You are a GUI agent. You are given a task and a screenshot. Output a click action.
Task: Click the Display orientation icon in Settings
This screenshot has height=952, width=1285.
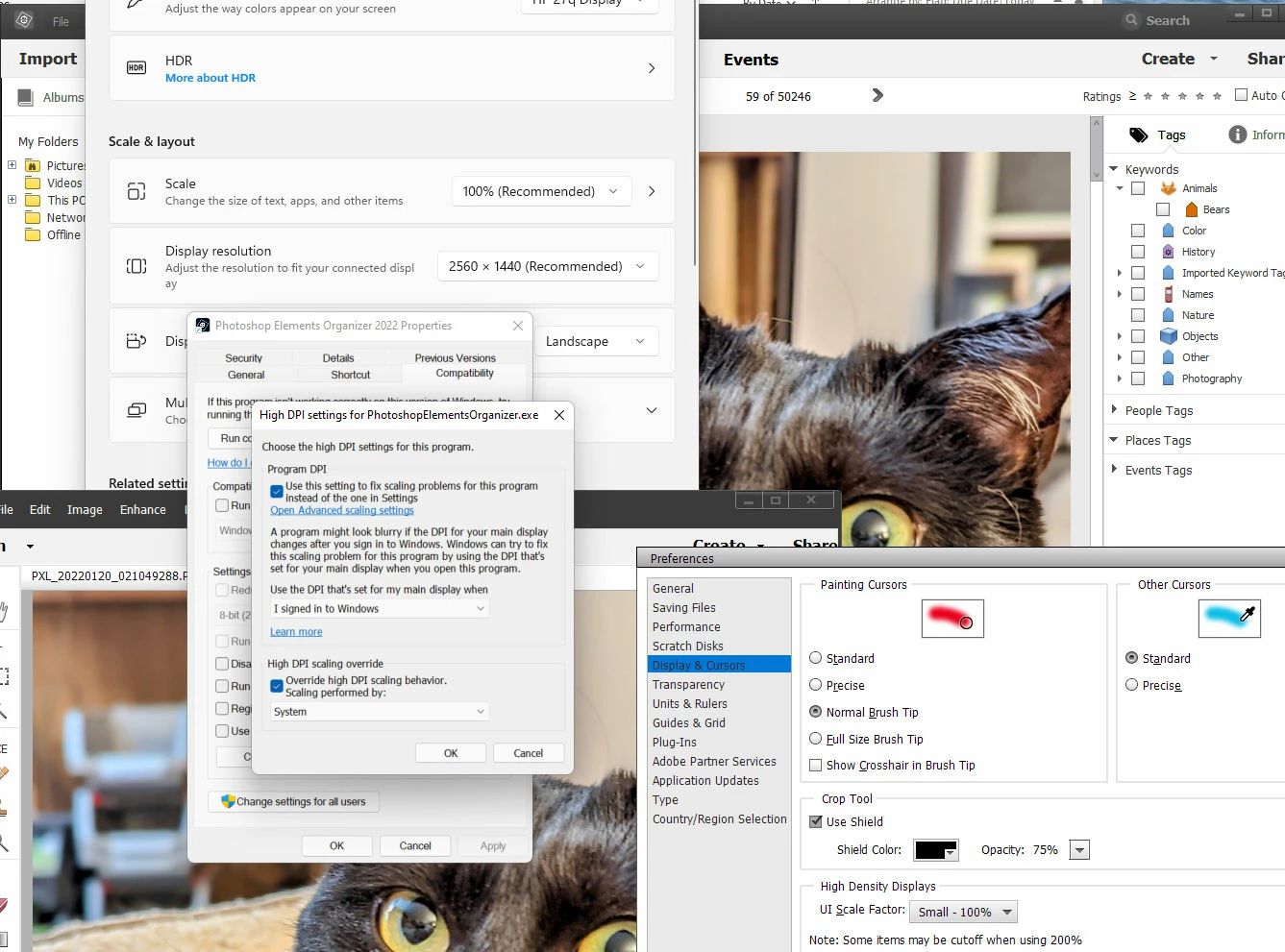click(x=136, y=341)
